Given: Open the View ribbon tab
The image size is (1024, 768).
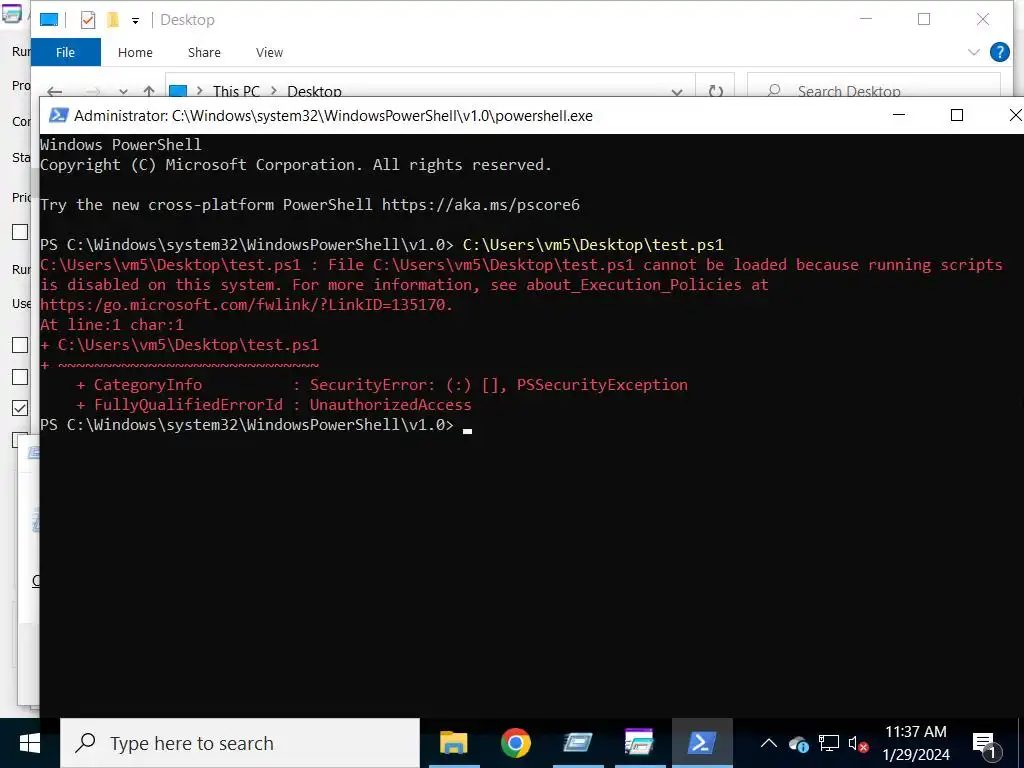Looking at the screenshot, I should 269,52.
